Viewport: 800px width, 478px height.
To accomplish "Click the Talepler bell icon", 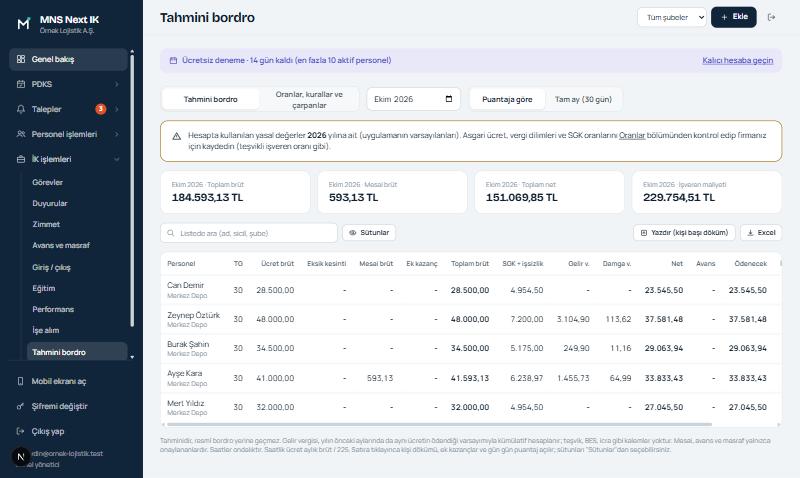I will 21,109.
